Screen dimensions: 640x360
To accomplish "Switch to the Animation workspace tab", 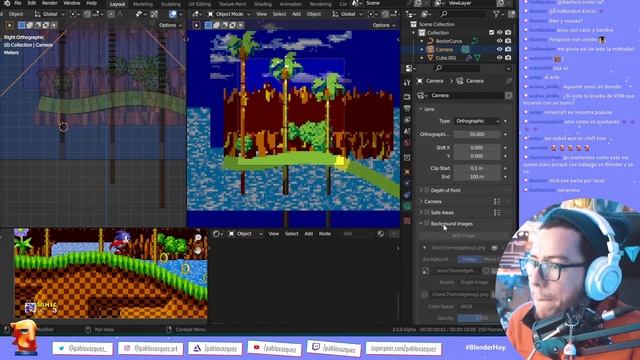I will (x=291, y=4).
